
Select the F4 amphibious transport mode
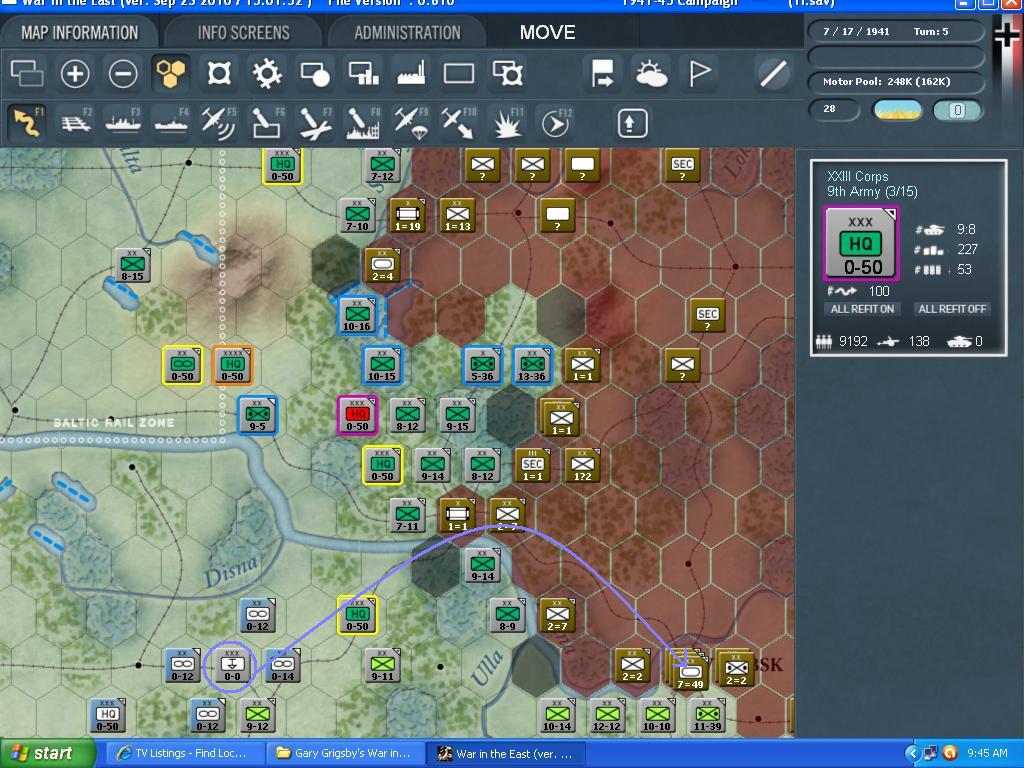click(171, 122)
